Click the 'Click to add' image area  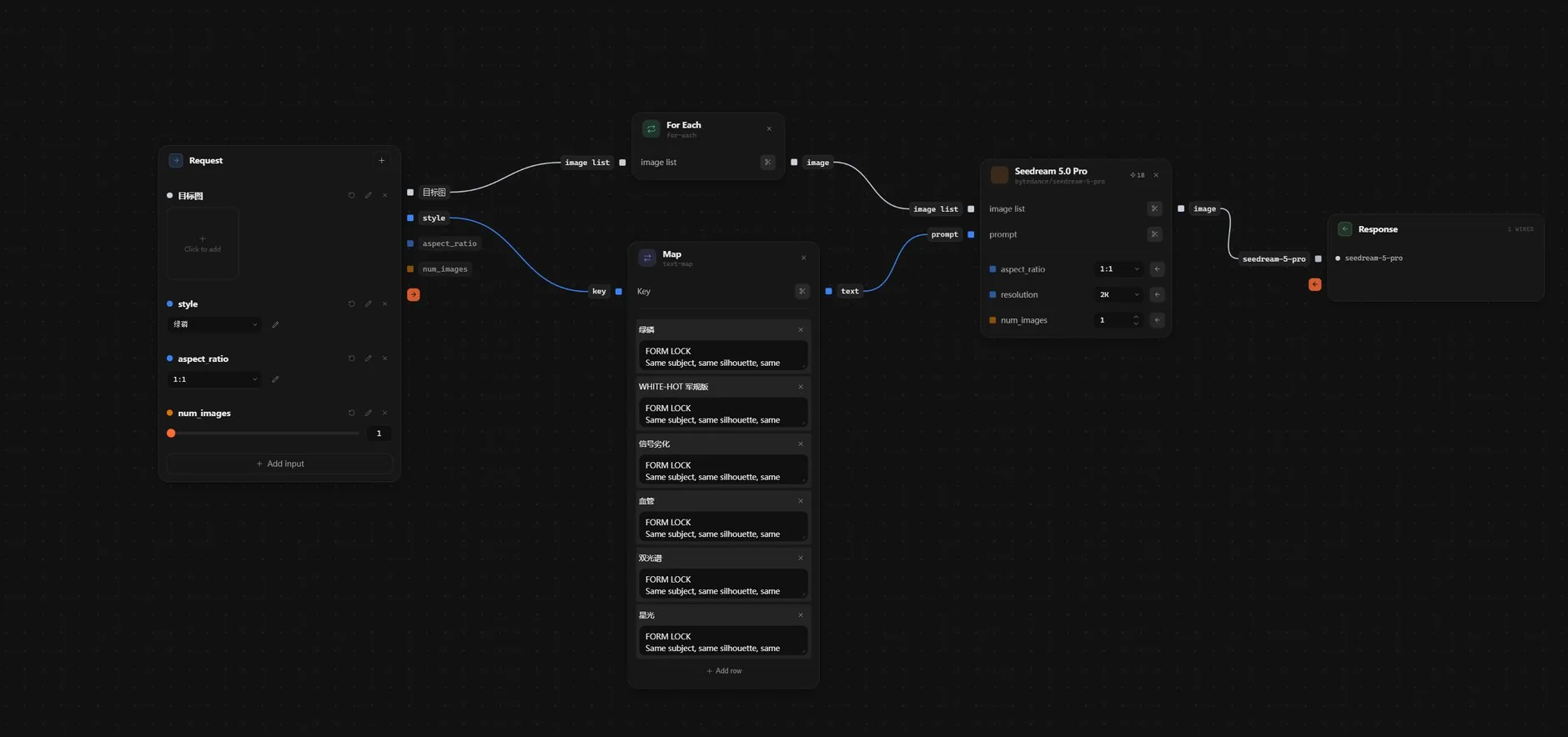(203, 243)
